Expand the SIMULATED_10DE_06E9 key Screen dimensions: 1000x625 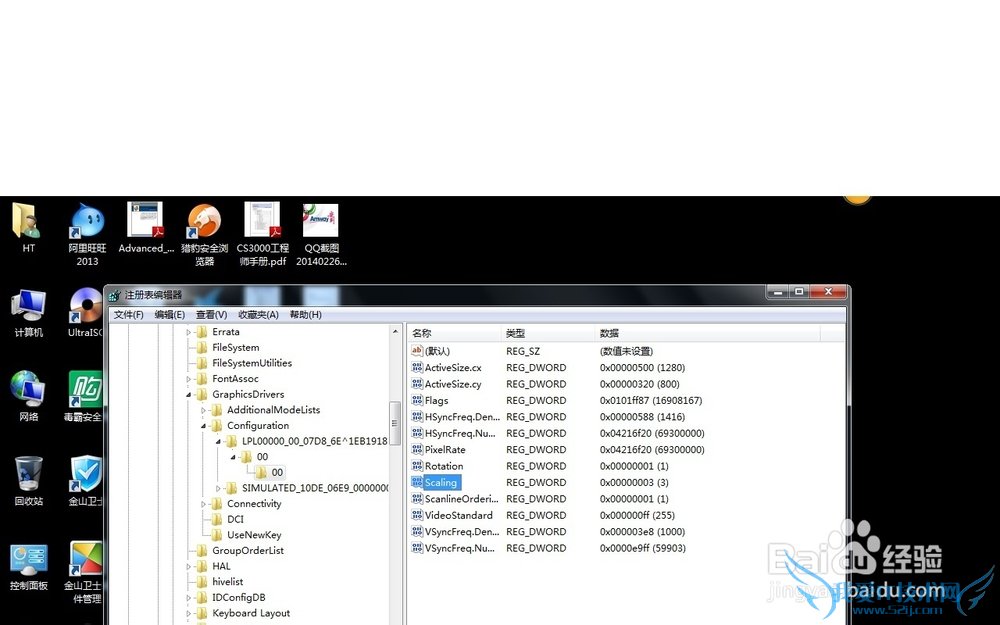click(219, 488)
